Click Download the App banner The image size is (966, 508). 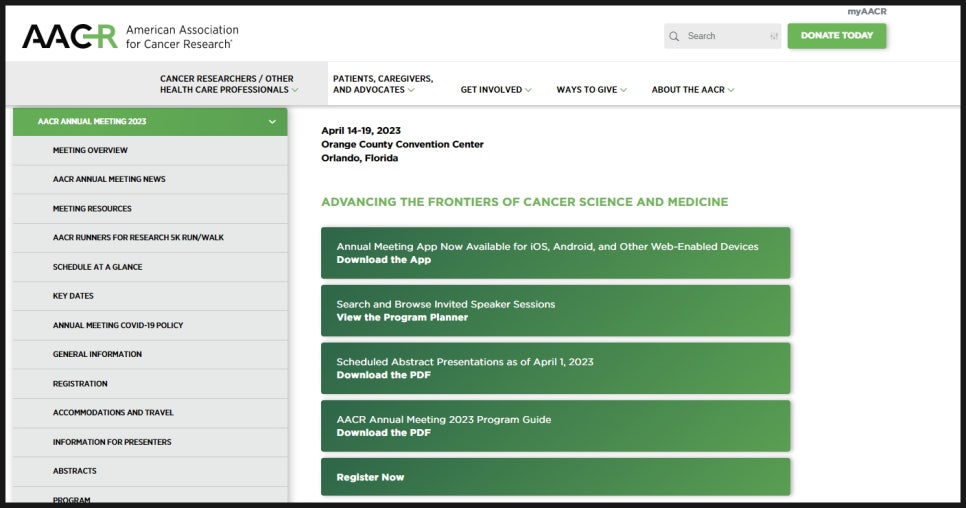point(555,253)
